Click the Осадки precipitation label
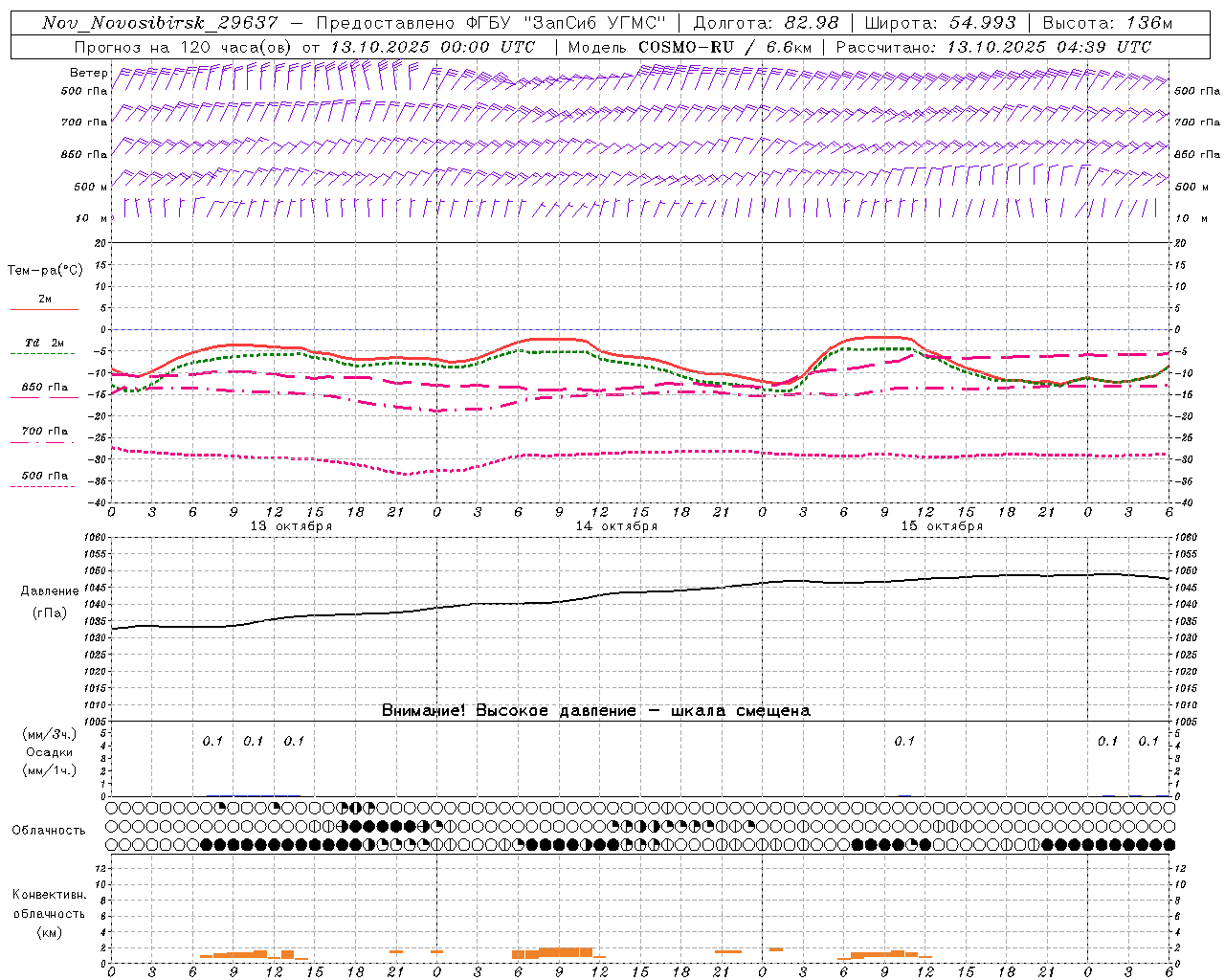 pos(50,752)
